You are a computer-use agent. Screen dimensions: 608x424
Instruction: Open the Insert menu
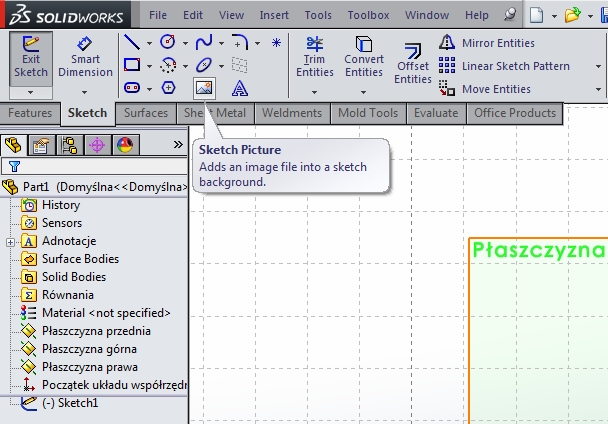coord(274,15)
